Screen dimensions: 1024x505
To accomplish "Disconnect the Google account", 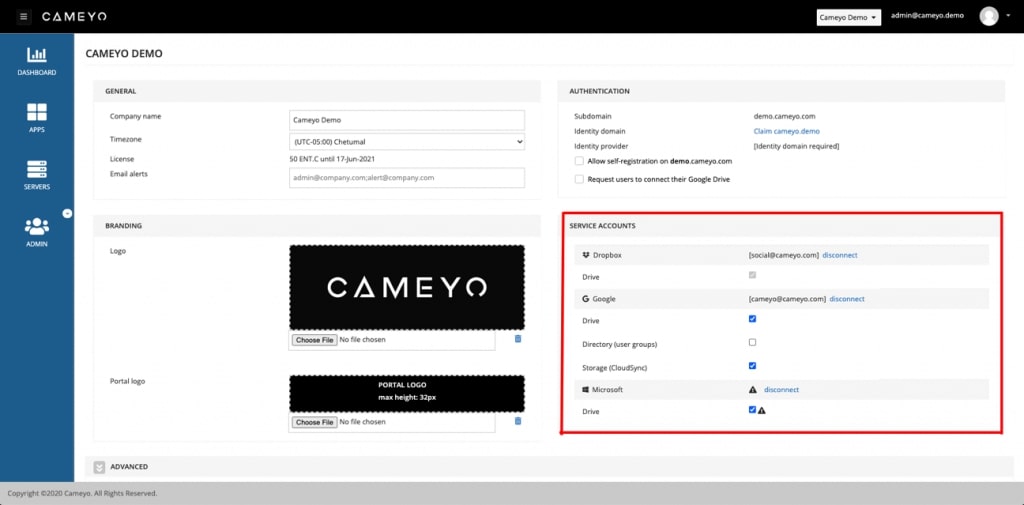I will tap(847, 299).
